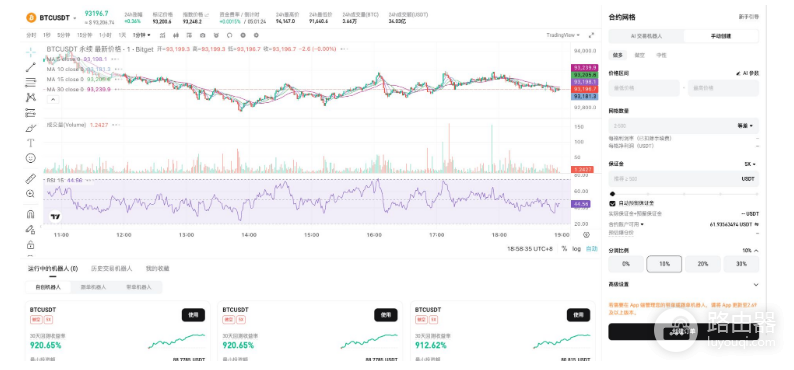Activate the zoom in tool
Viewport: 794px width, 370px height.
(31, 193)
